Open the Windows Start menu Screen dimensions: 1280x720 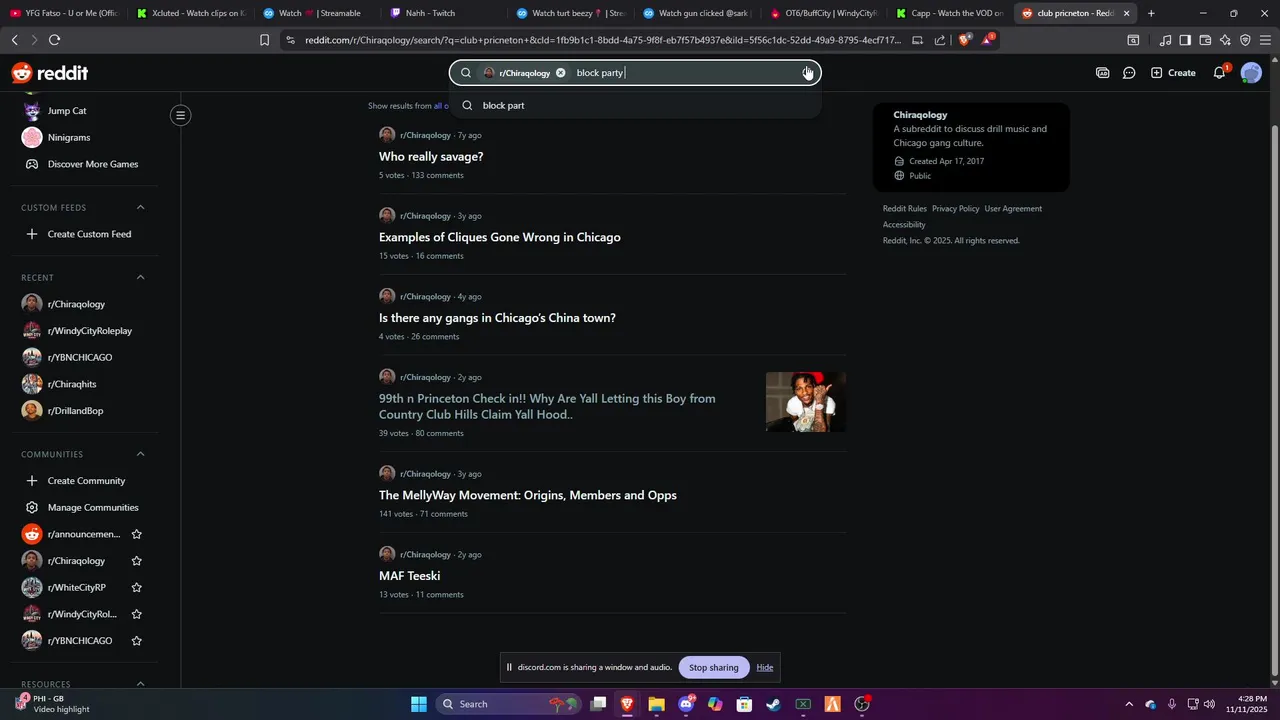pyautogui.click(x=419, y=704)
